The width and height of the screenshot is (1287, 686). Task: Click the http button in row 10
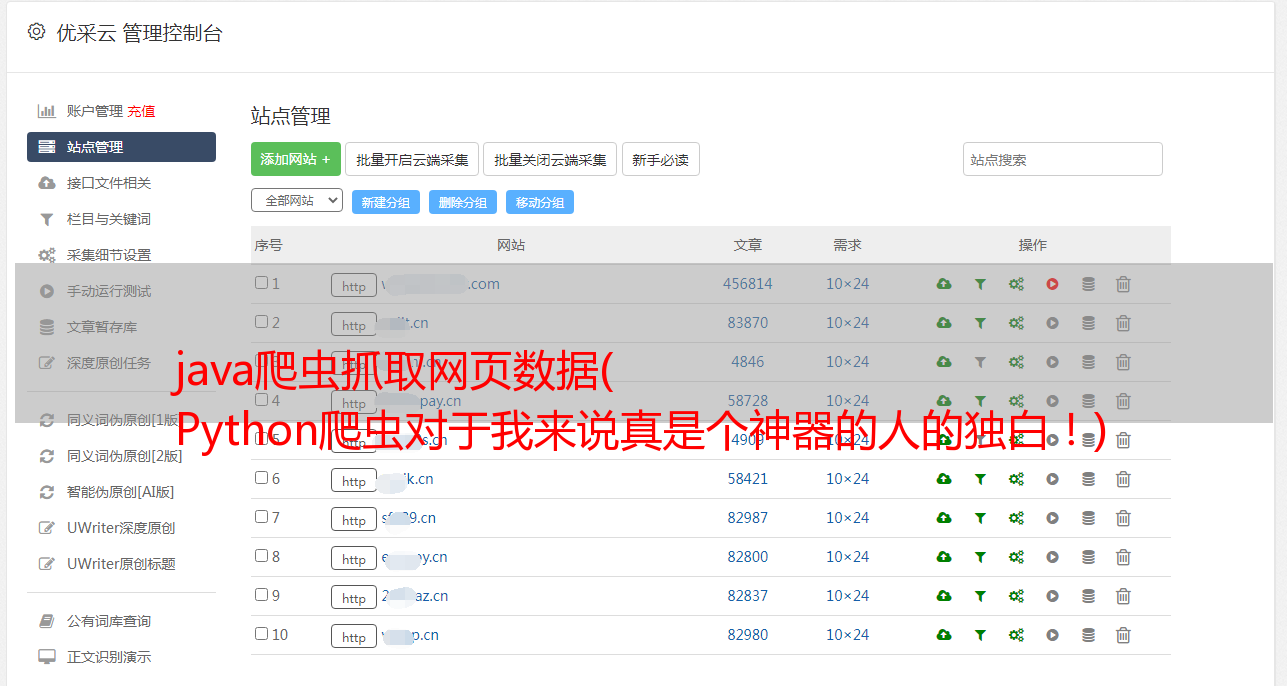coord(354,636)
